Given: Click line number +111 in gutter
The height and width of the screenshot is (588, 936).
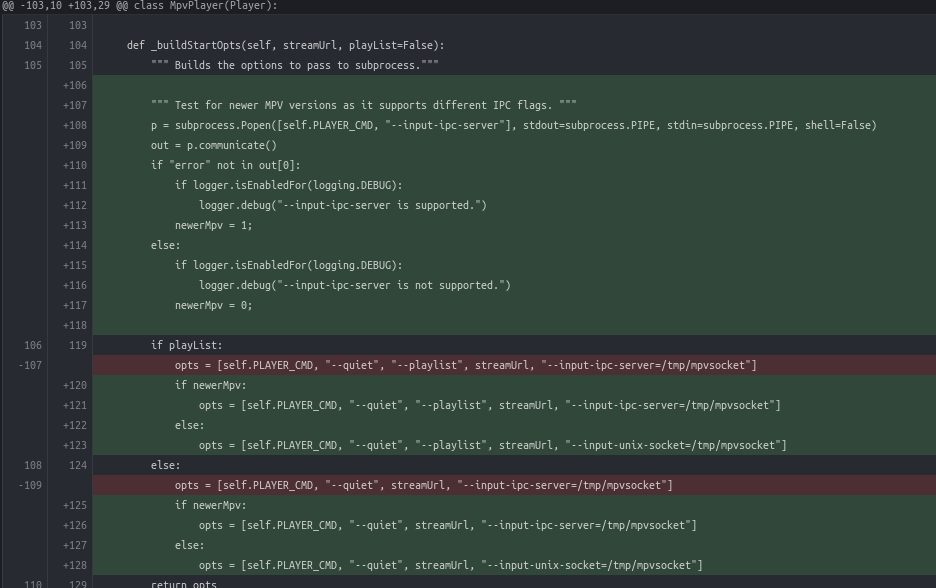Looking at the screenshot, I should [x=75, y=186].
